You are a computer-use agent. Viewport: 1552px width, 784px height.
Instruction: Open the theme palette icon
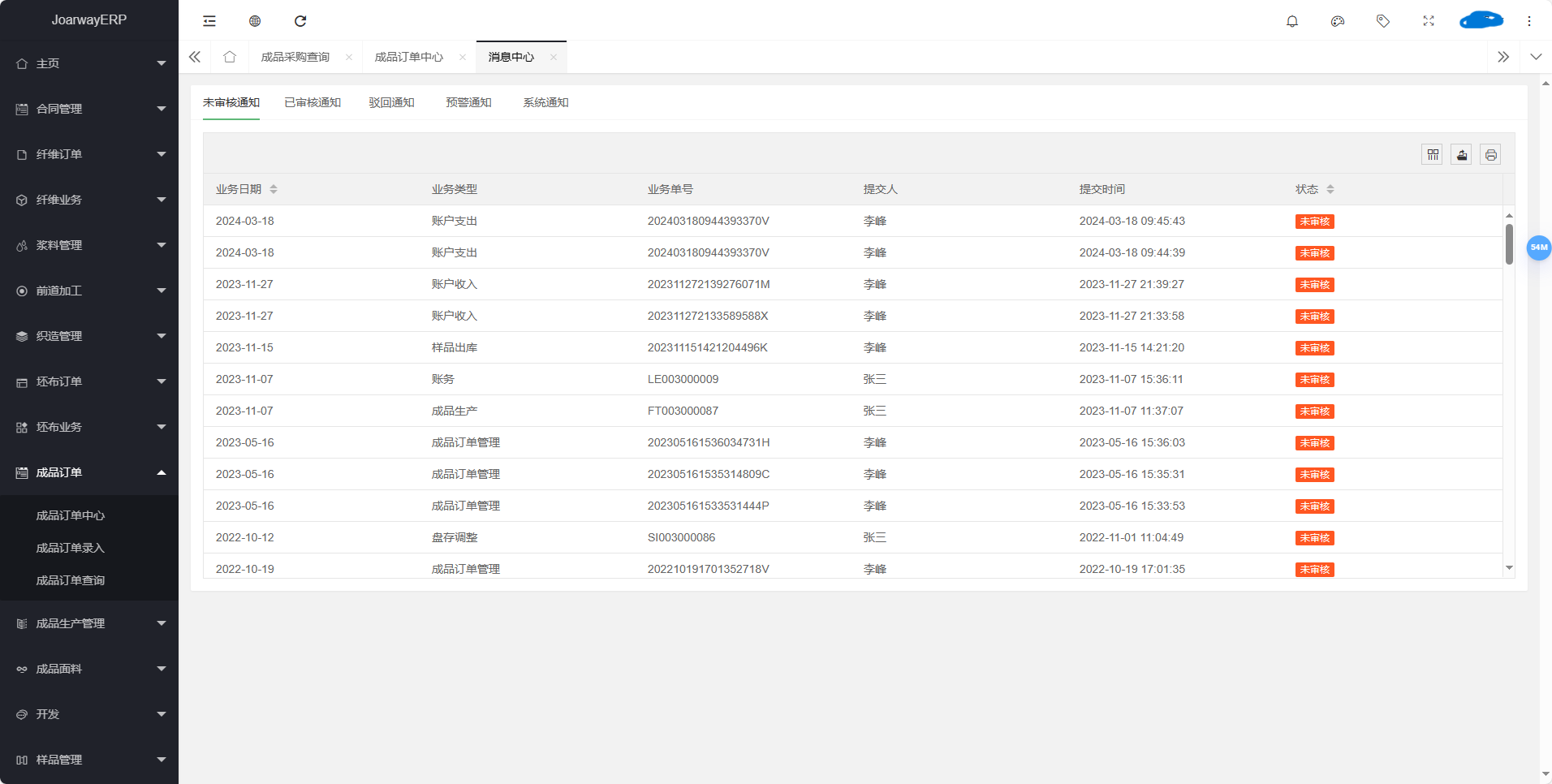(1338, 21)
